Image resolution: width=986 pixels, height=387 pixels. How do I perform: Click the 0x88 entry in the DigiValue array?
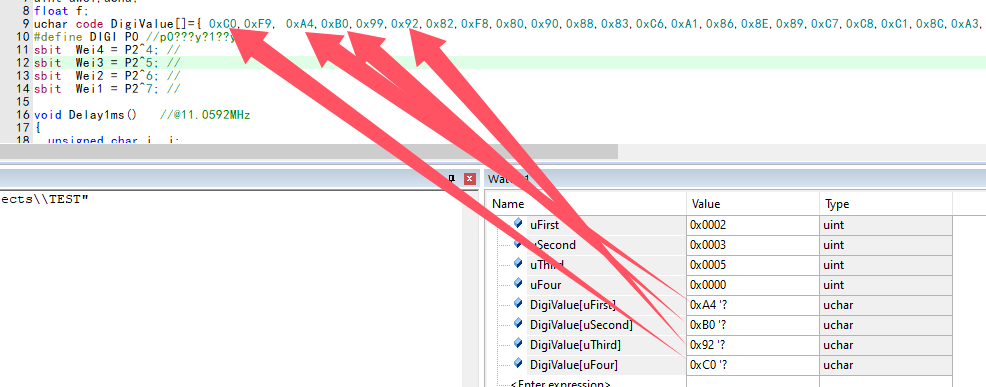(580, 24)
